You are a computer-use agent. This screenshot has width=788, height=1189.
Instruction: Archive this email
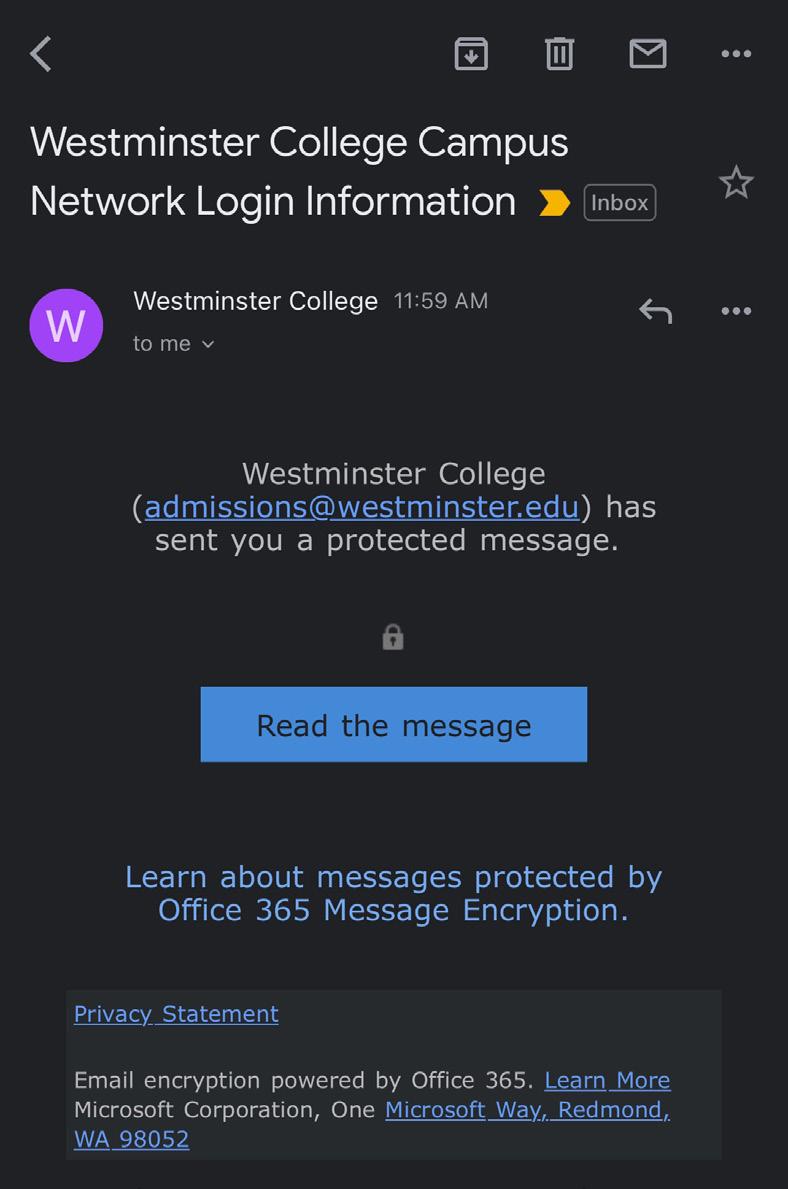tap(471, 54)
